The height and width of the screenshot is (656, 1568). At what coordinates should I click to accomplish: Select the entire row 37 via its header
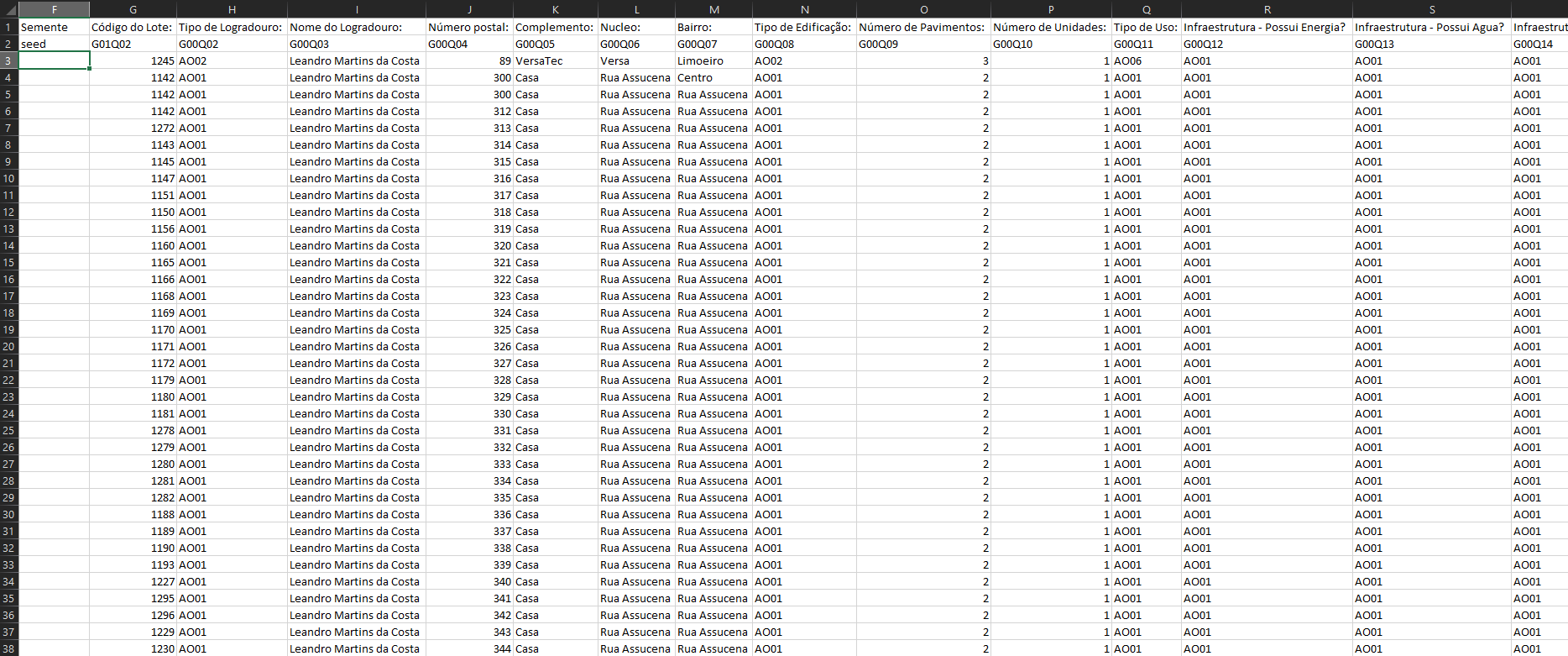tap(8, 632)
